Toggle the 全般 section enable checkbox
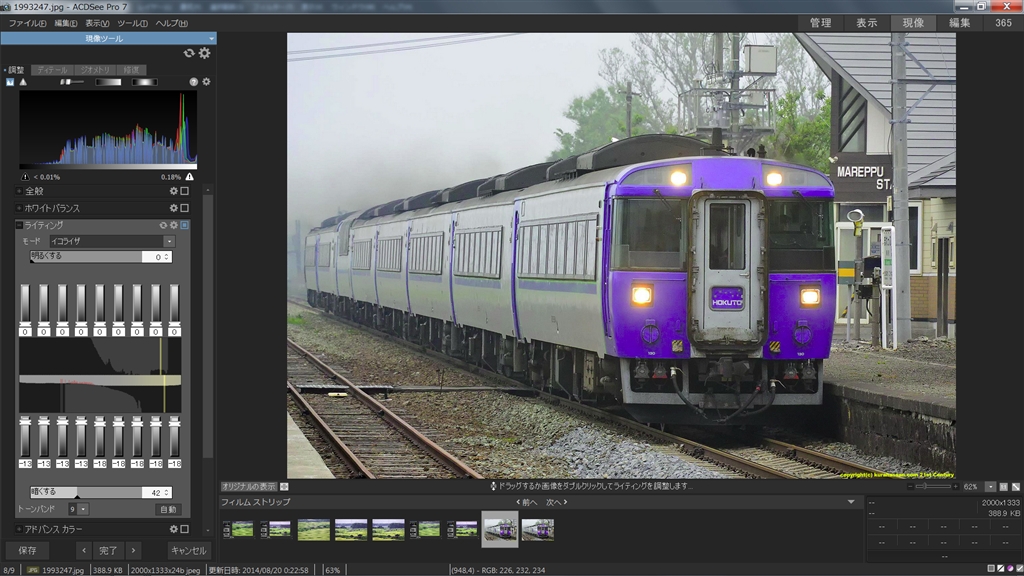1024x576 pixels. pos(184,191)
